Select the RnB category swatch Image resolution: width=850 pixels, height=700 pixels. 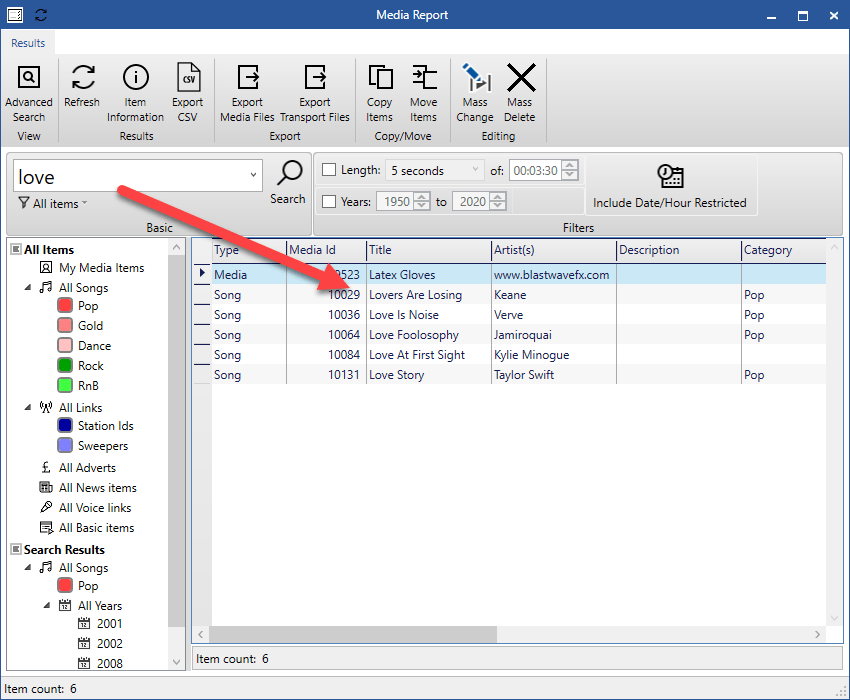(x=65, y=386)
